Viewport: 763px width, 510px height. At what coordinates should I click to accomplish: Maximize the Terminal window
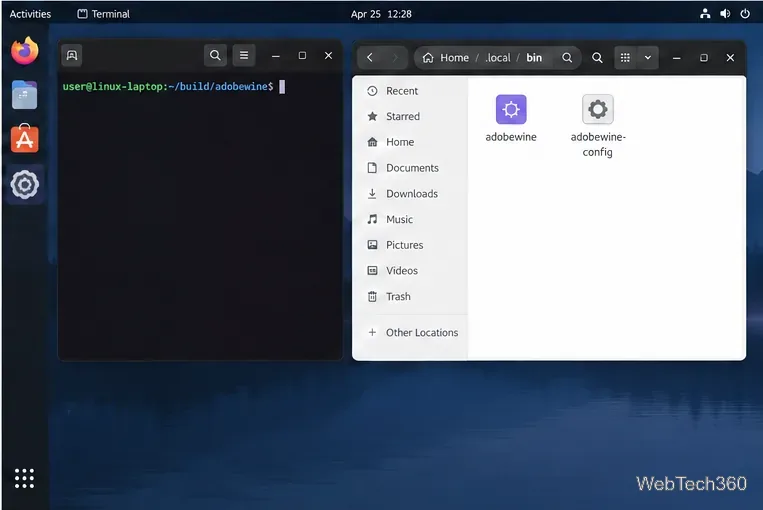[302, 55]
